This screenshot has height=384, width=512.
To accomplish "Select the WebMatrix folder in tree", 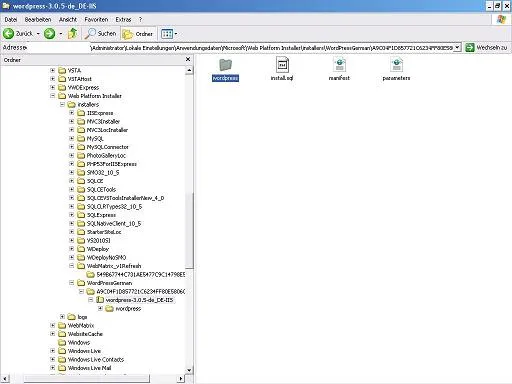I will (81, 325).
